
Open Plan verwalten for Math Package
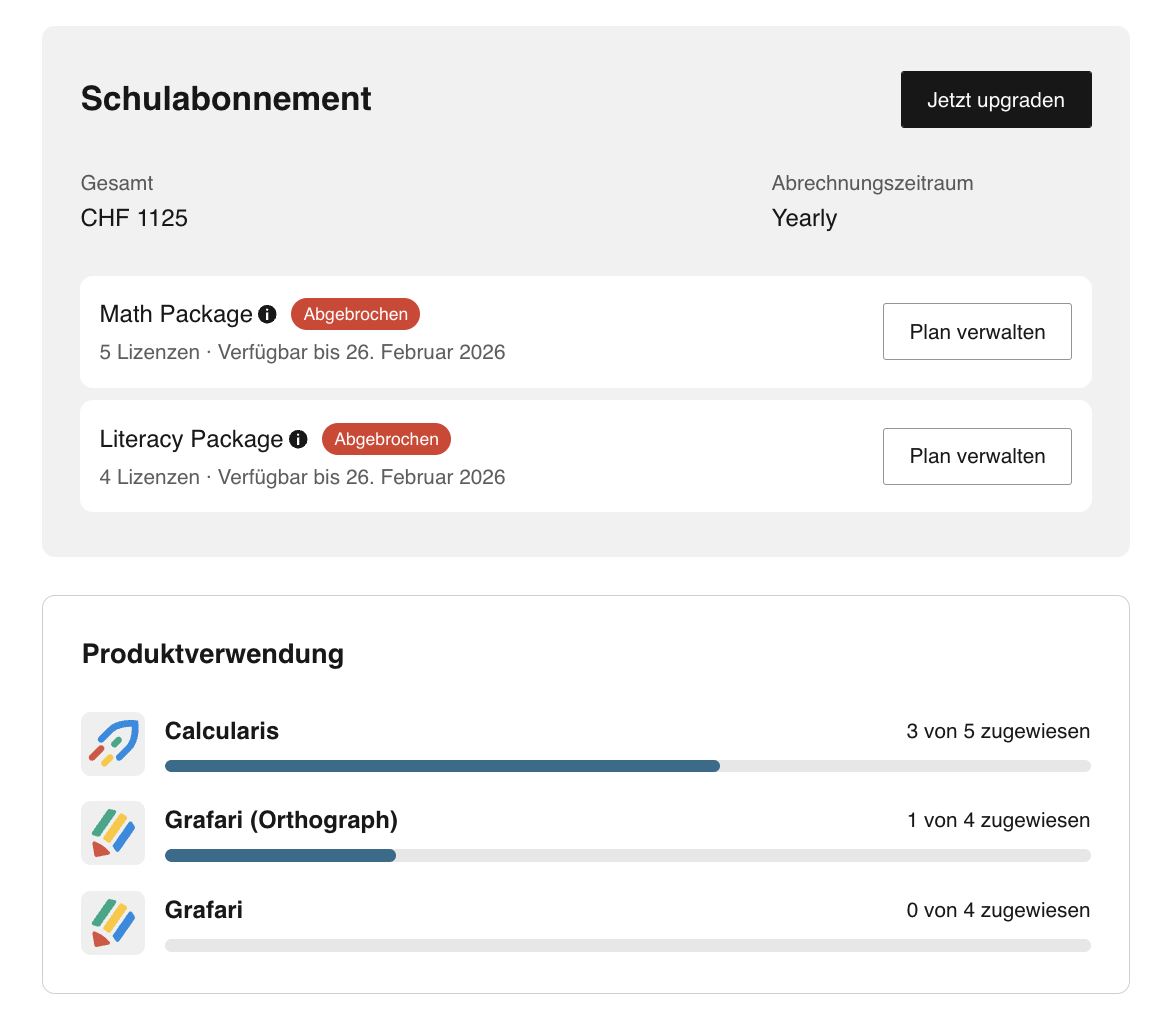(x=977, y=332)
